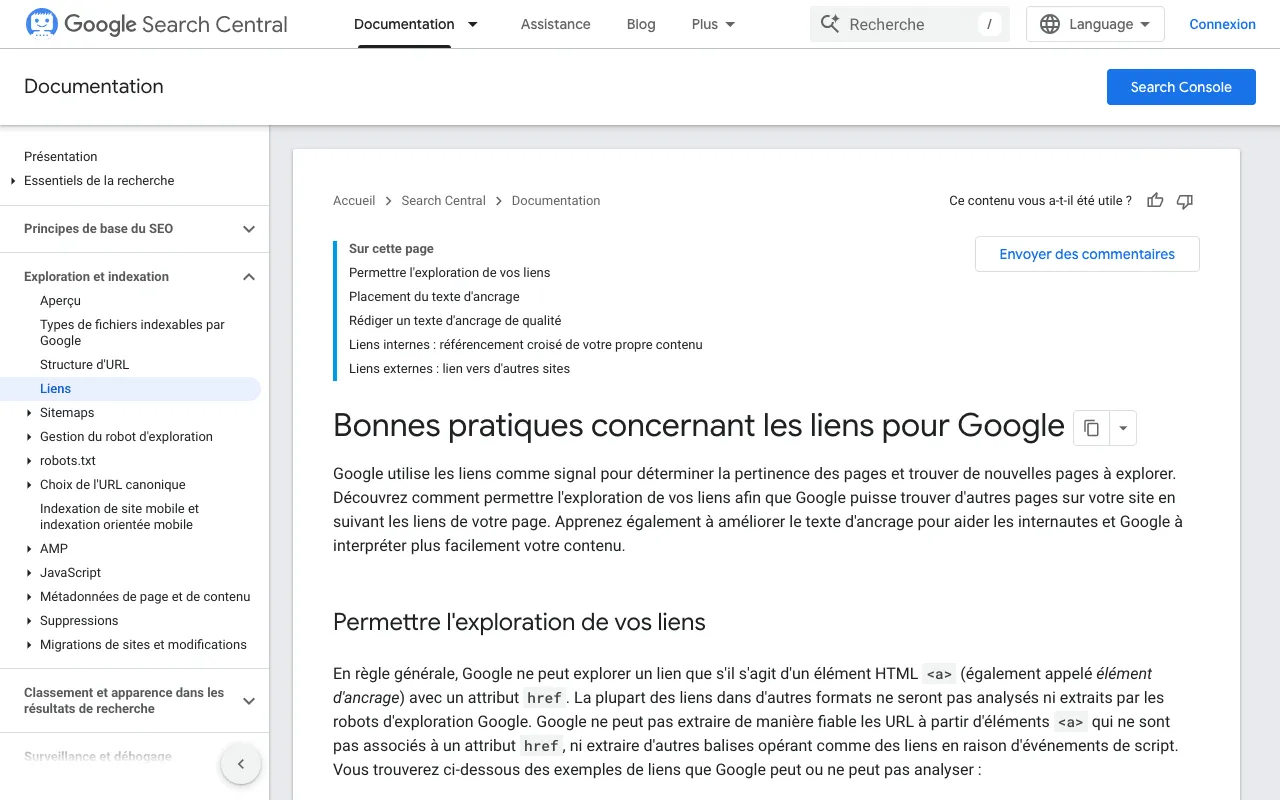This screenshot has width=1280, height=800.
Task: Expand Gestion du robot d'exploration item
Action: (29, 437)
